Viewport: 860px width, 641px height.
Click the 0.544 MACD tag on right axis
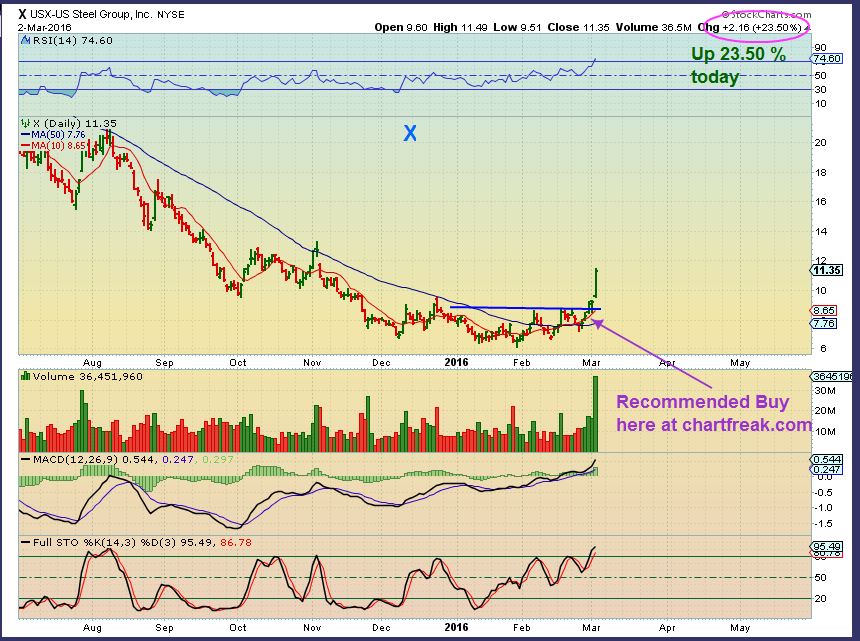click(827, 460)
